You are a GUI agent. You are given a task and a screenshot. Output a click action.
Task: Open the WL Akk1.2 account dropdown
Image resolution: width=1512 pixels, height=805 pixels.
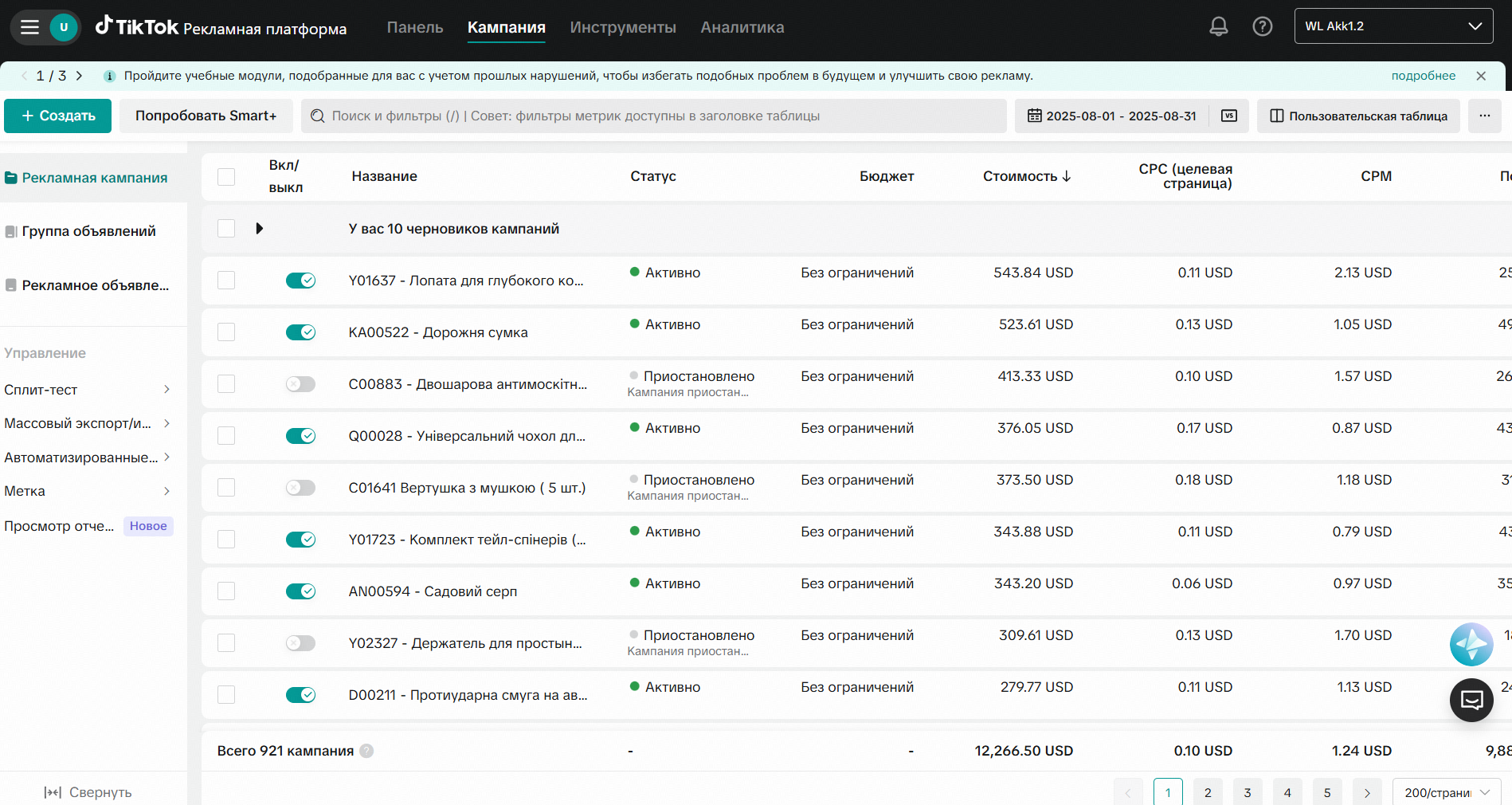coord(1393,26)
